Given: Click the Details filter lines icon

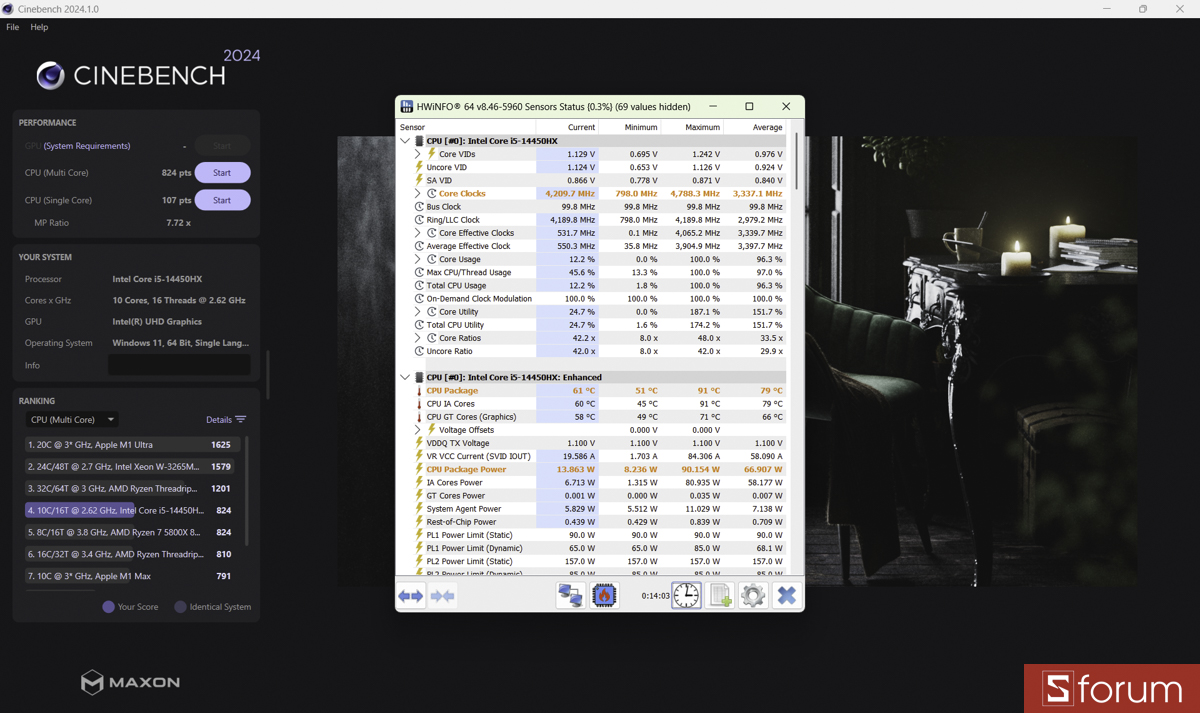Looking at the screenshot, I should 240,420.
